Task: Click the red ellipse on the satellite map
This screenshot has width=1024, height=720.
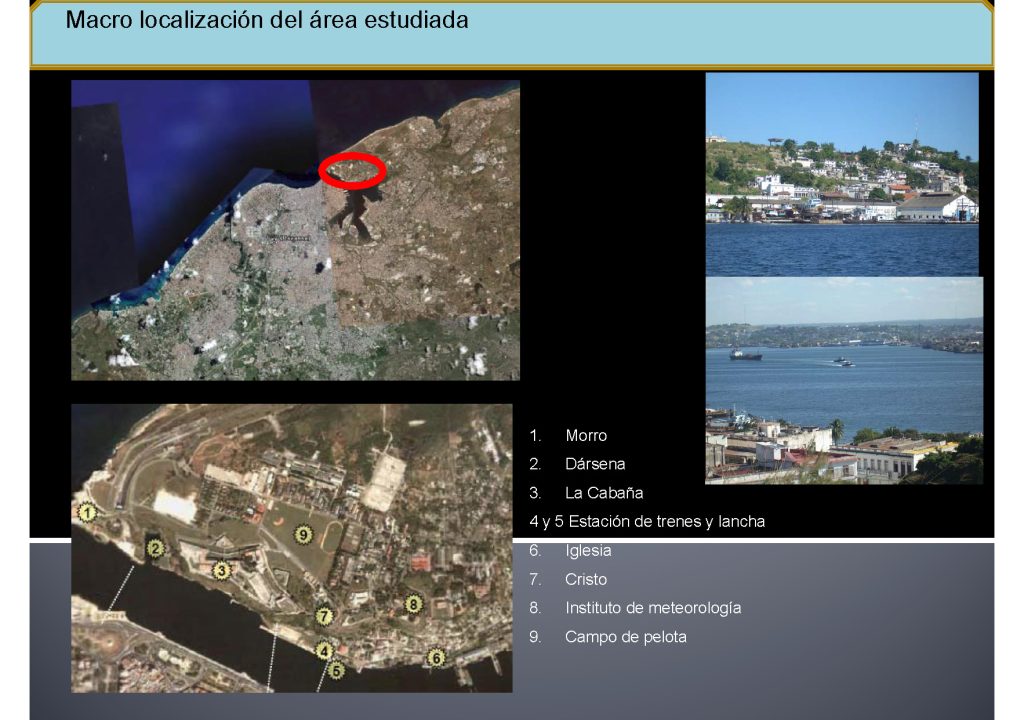Action: pos(352,171)
